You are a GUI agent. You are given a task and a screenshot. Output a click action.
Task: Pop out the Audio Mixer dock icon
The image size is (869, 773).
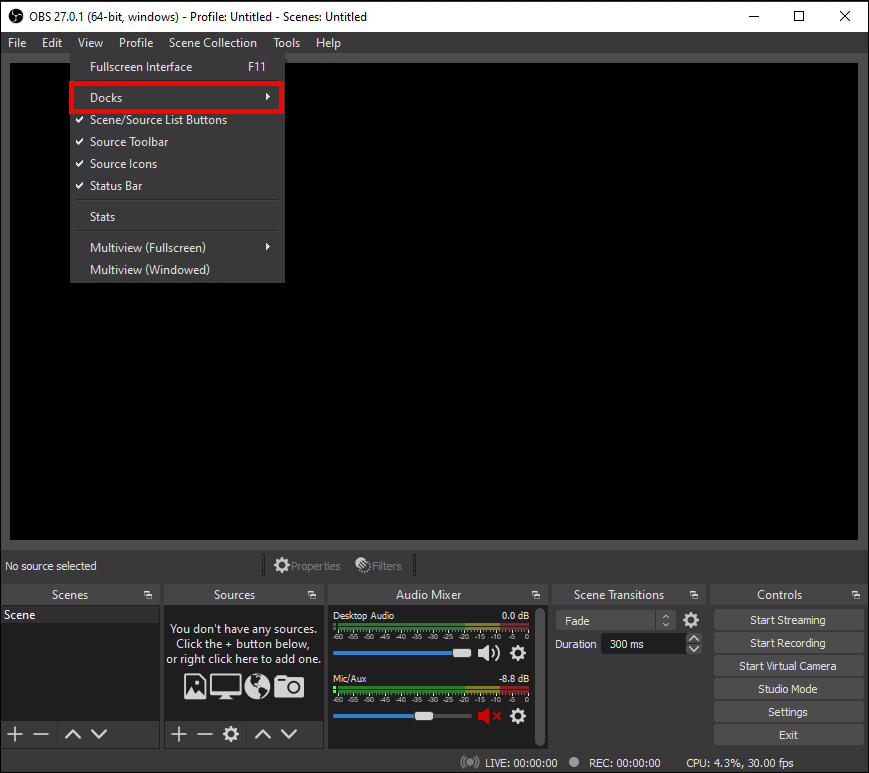(536, 595)
